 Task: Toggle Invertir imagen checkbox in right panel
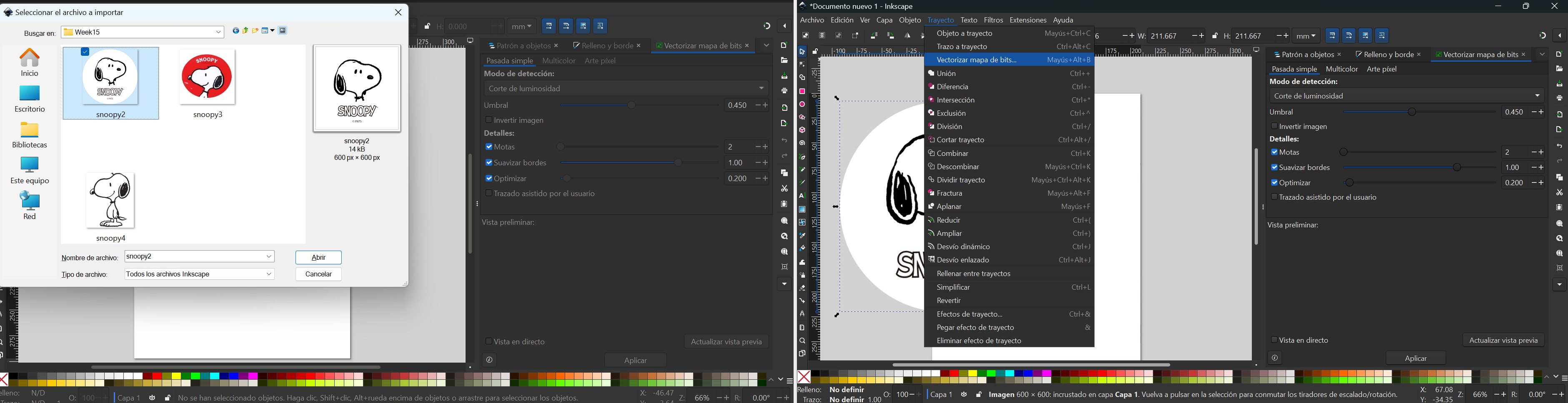pos(1274,127)
